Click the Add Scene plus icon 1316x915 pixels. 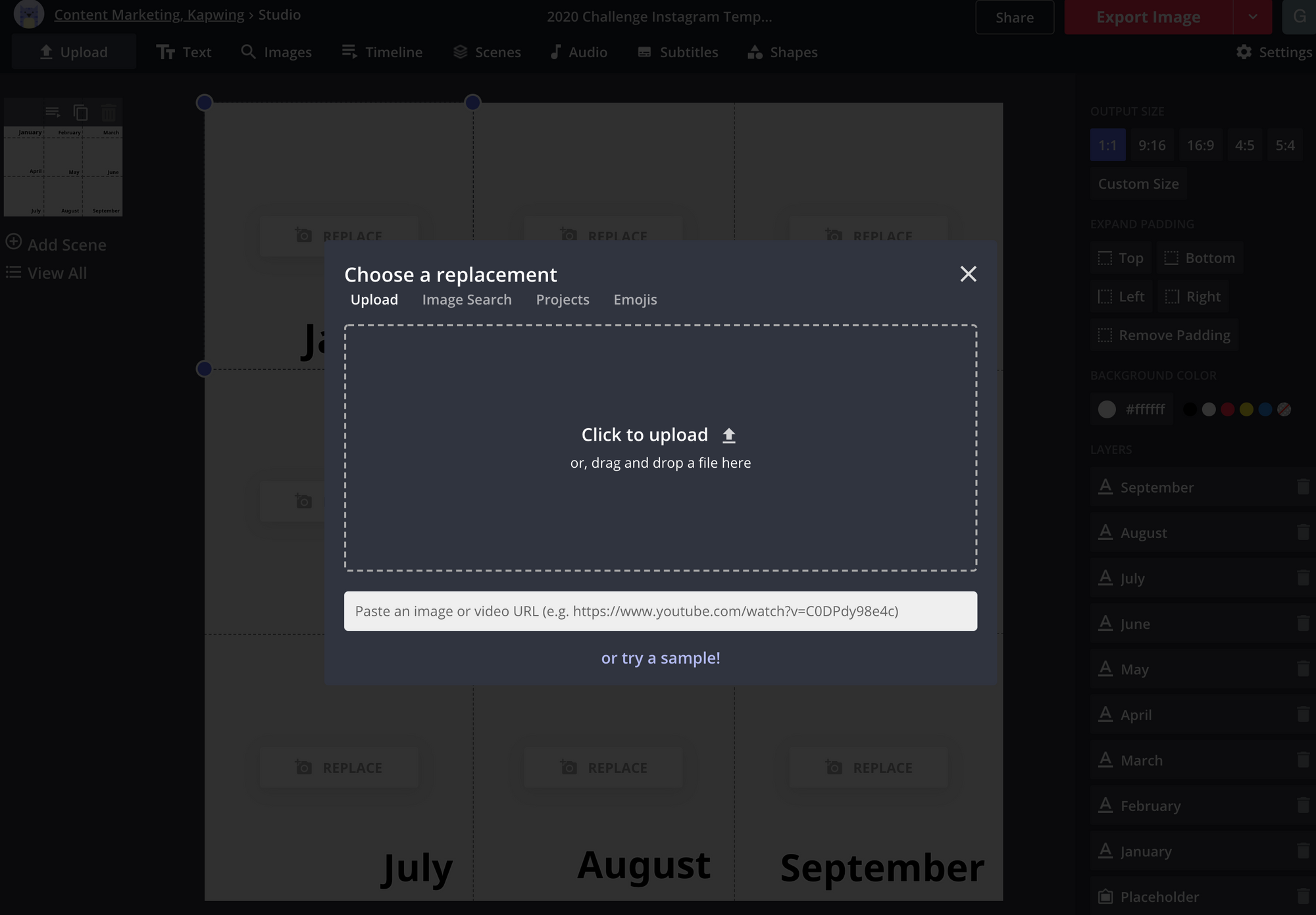14,242
